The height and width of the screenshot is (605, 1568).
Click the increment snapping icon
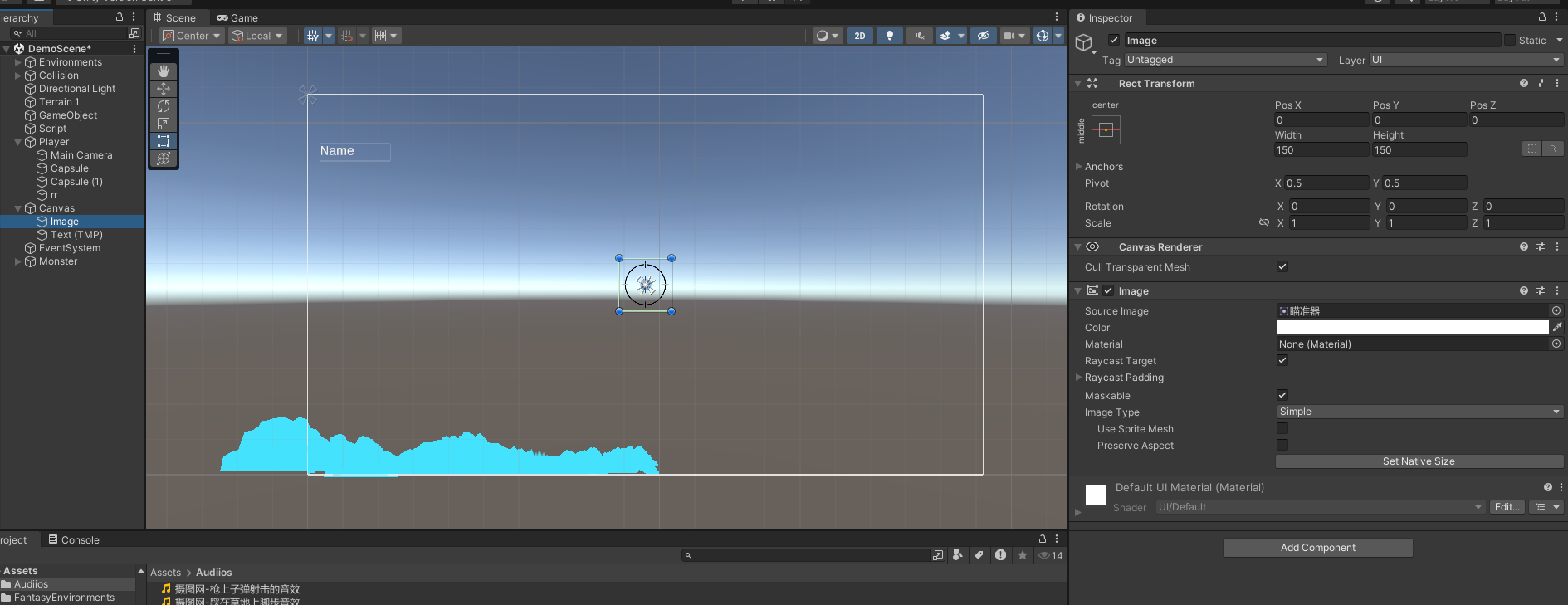[380, 36]
